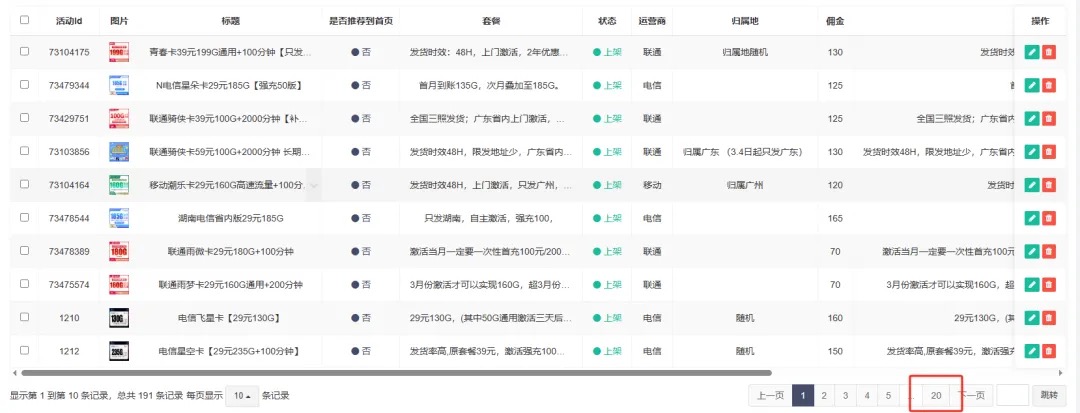Click the 归属地 column header
Viewport: 1080px width, 413px height.
pos(745,21)
